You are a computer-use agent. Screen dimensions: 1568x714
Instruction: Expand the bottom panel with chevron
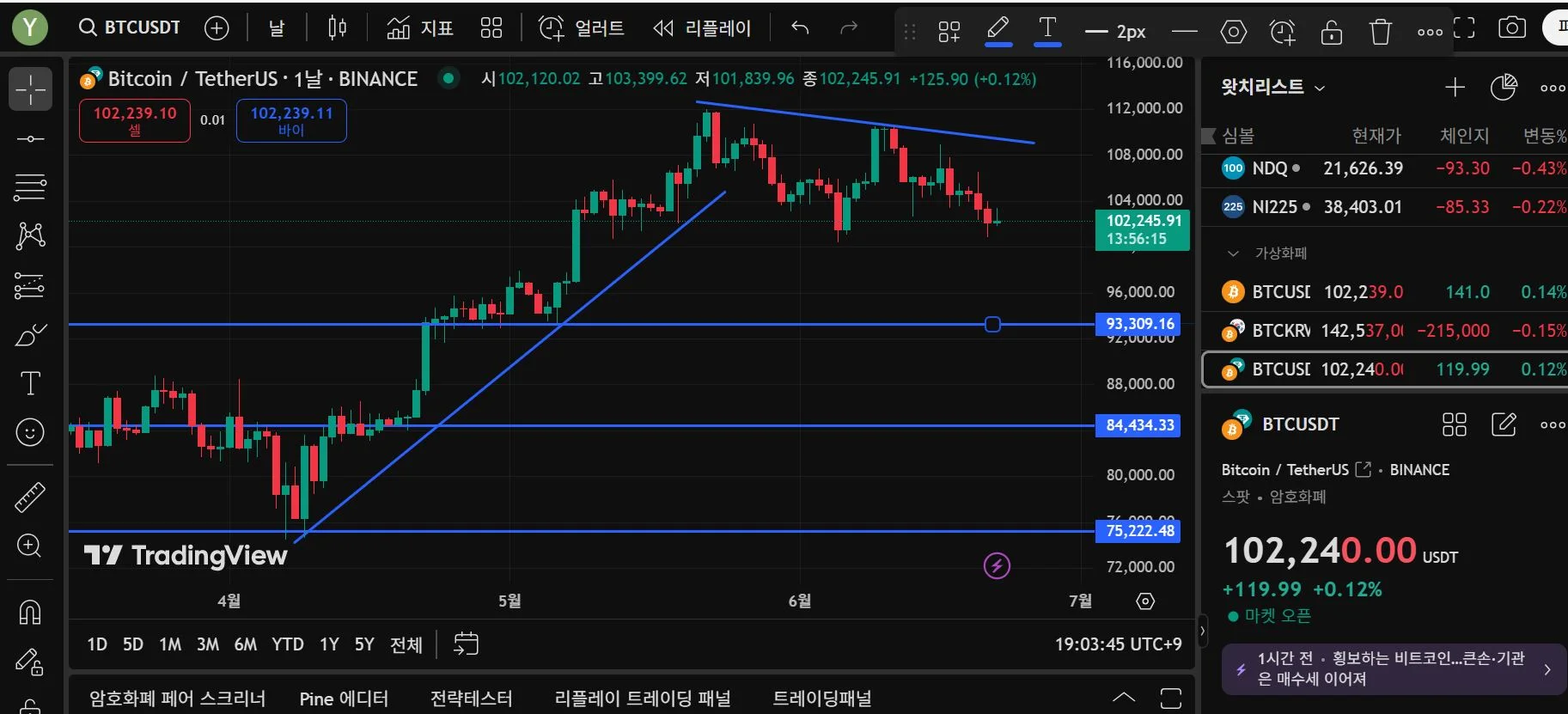coord(1124,697)
